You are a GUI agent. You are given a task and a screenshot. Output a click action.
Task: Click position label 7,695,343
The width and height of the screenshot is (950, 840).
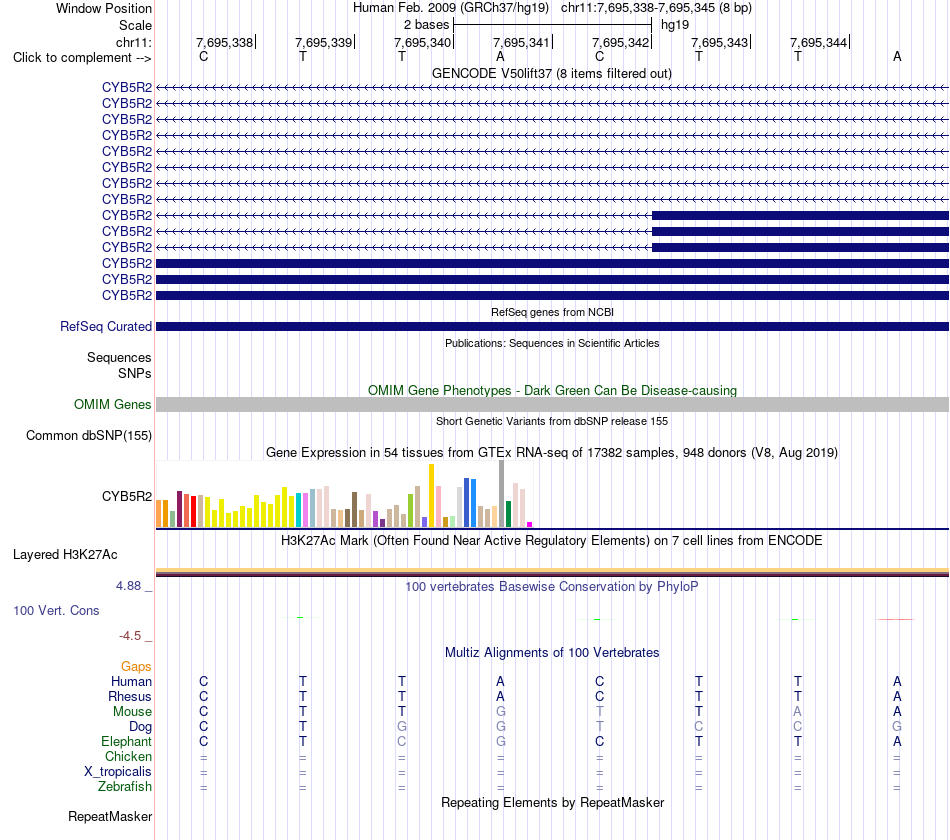click(720, 42)
